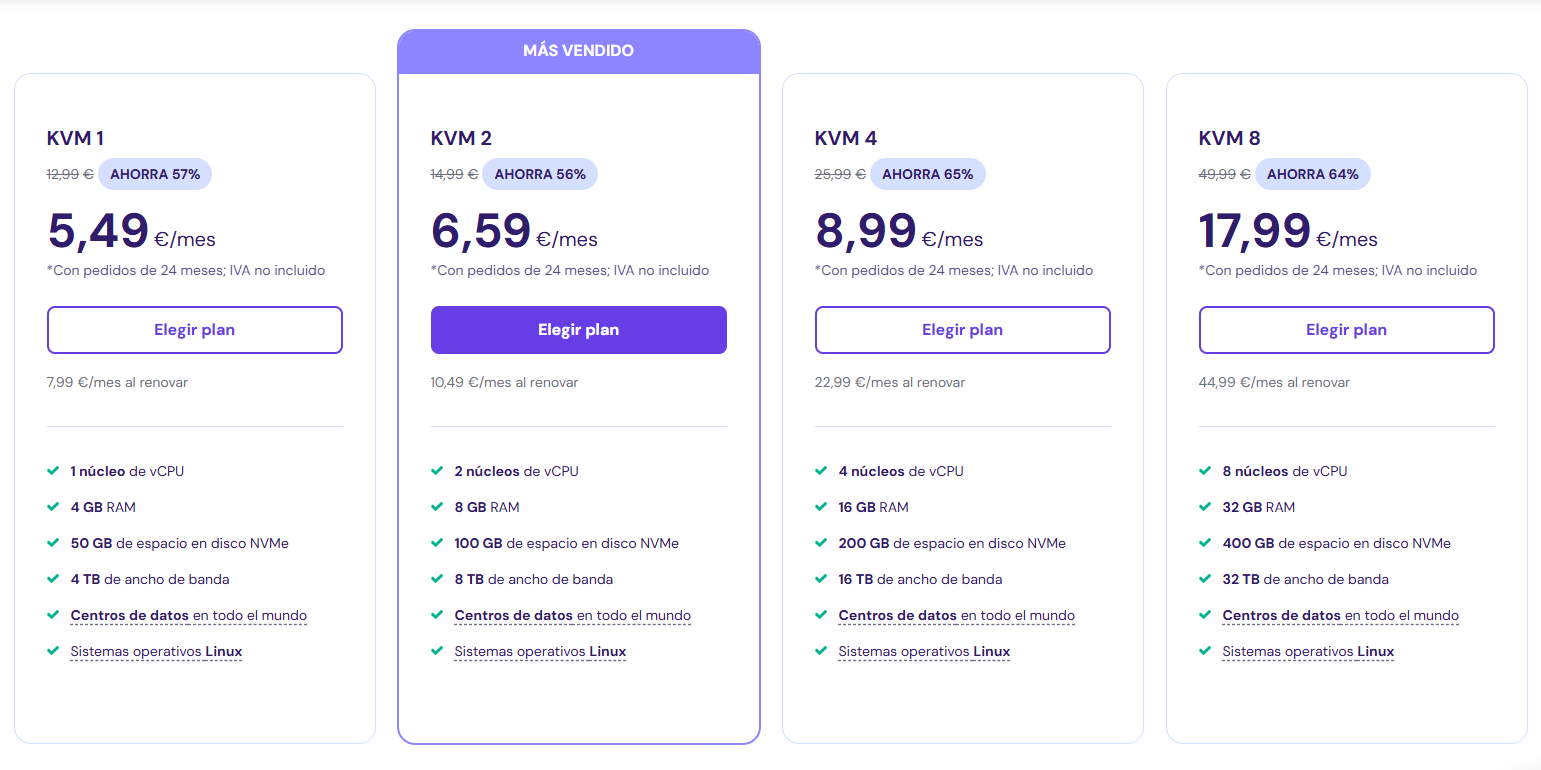Click checkmark beside 16 GB RAM
1541x770 pixels.
[x=821, y=507]
